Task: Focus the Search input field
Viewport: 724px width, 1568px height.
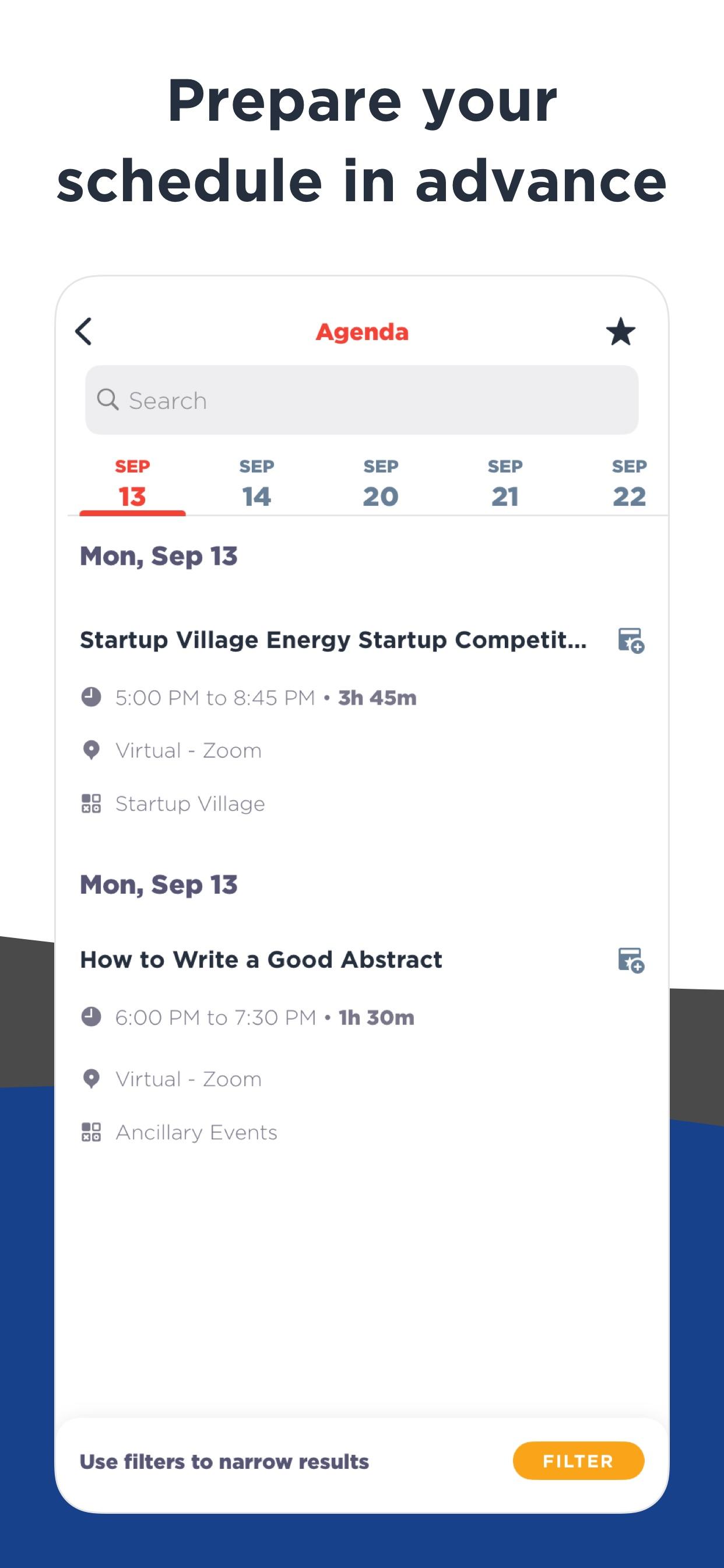Action: [x=362, y=400]
